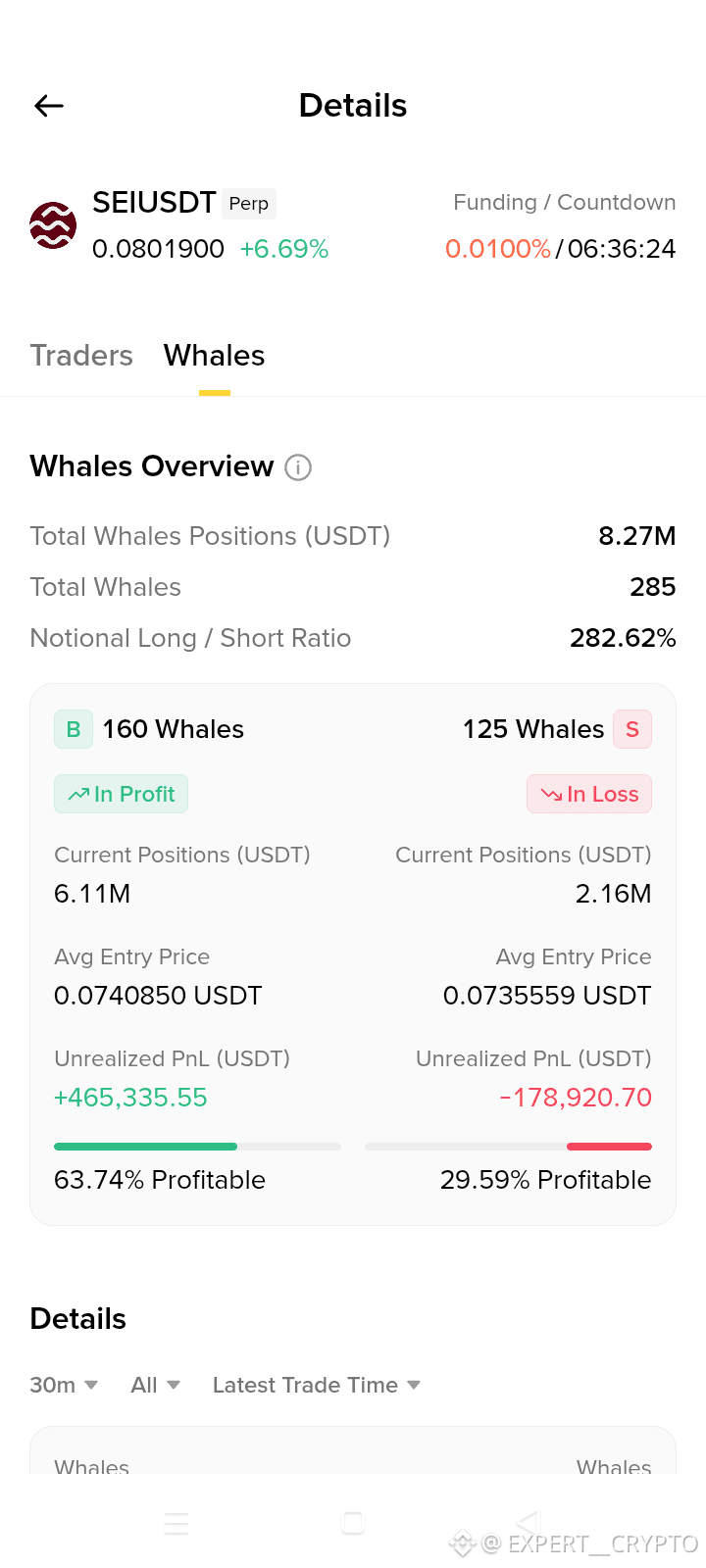Select the In Loss trend tag
This screenshot has height=1568, width=706.
[x=589, y=794]
